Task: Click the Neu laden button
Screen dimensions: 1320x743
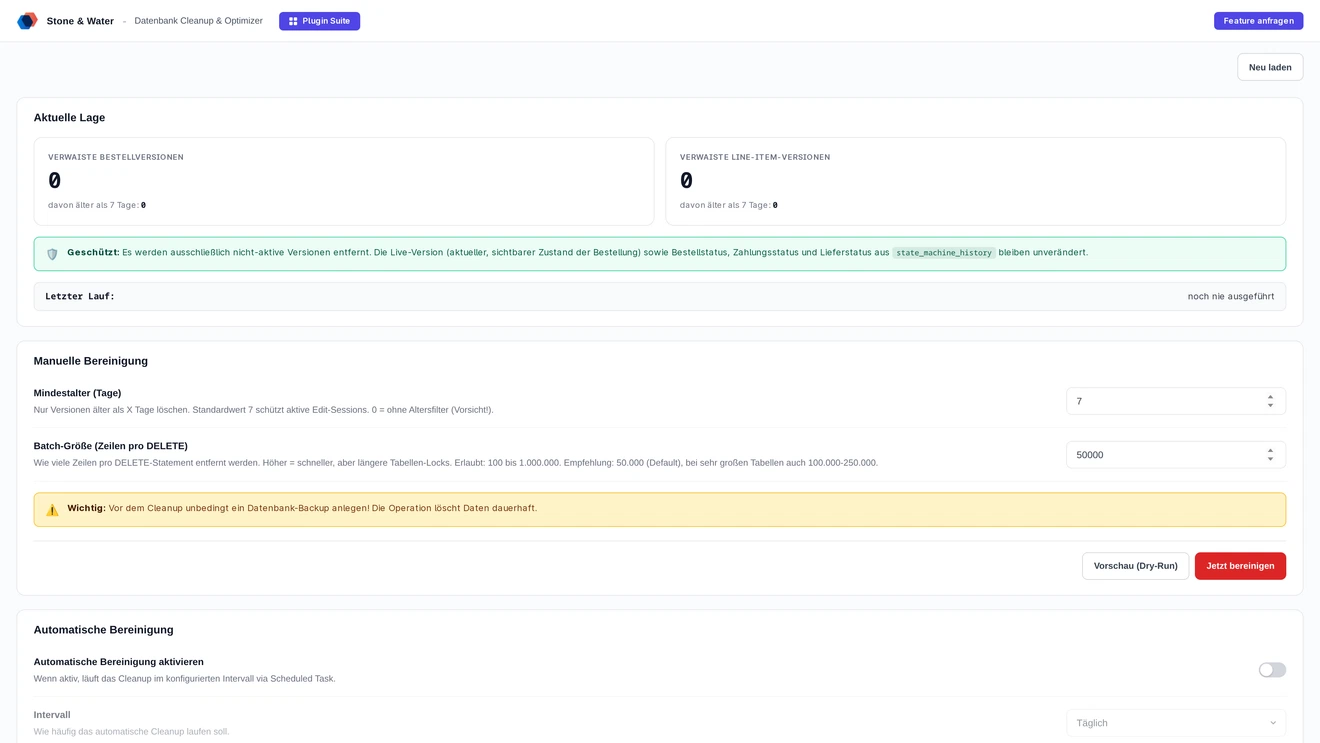Action: click(1270, 67)
